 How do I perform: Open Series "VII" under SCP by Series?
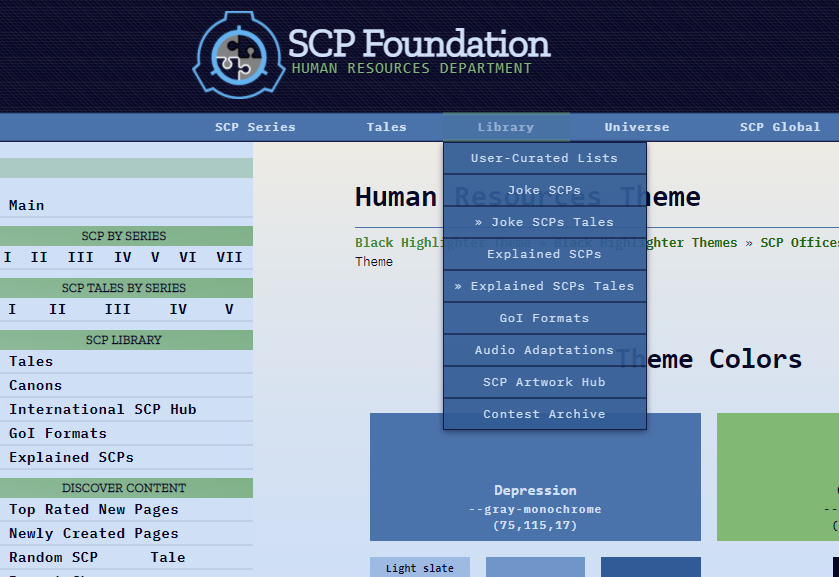tap(229, 257)
